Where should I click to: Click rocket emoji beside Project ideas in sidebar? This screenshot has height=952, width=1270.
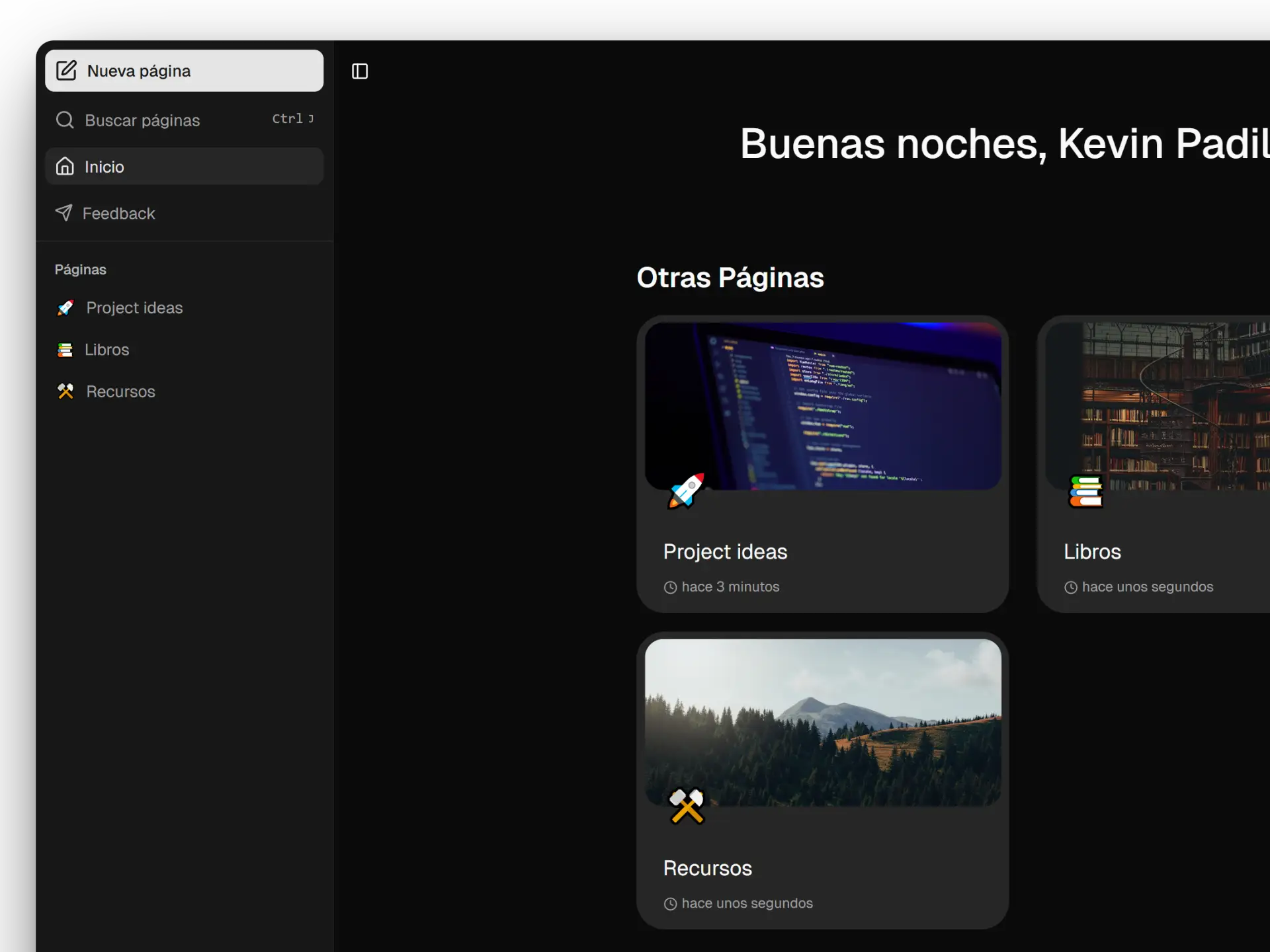tap(65, 308)
